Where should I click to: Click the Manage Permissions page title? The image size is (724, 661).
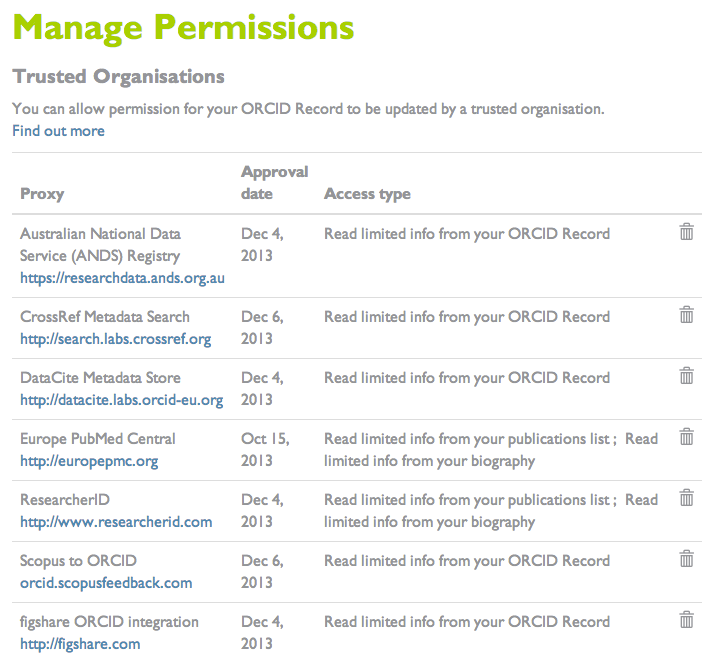coord(183,28)
